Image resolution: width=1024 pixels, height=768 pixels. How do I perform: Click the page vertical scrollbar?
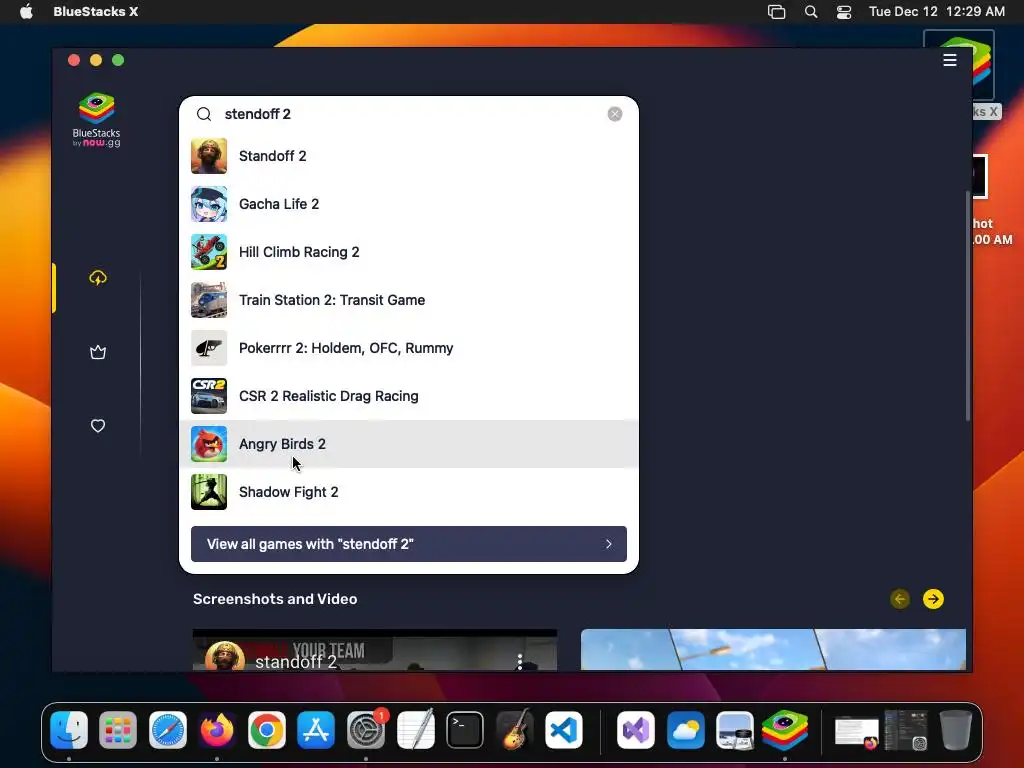968,306
